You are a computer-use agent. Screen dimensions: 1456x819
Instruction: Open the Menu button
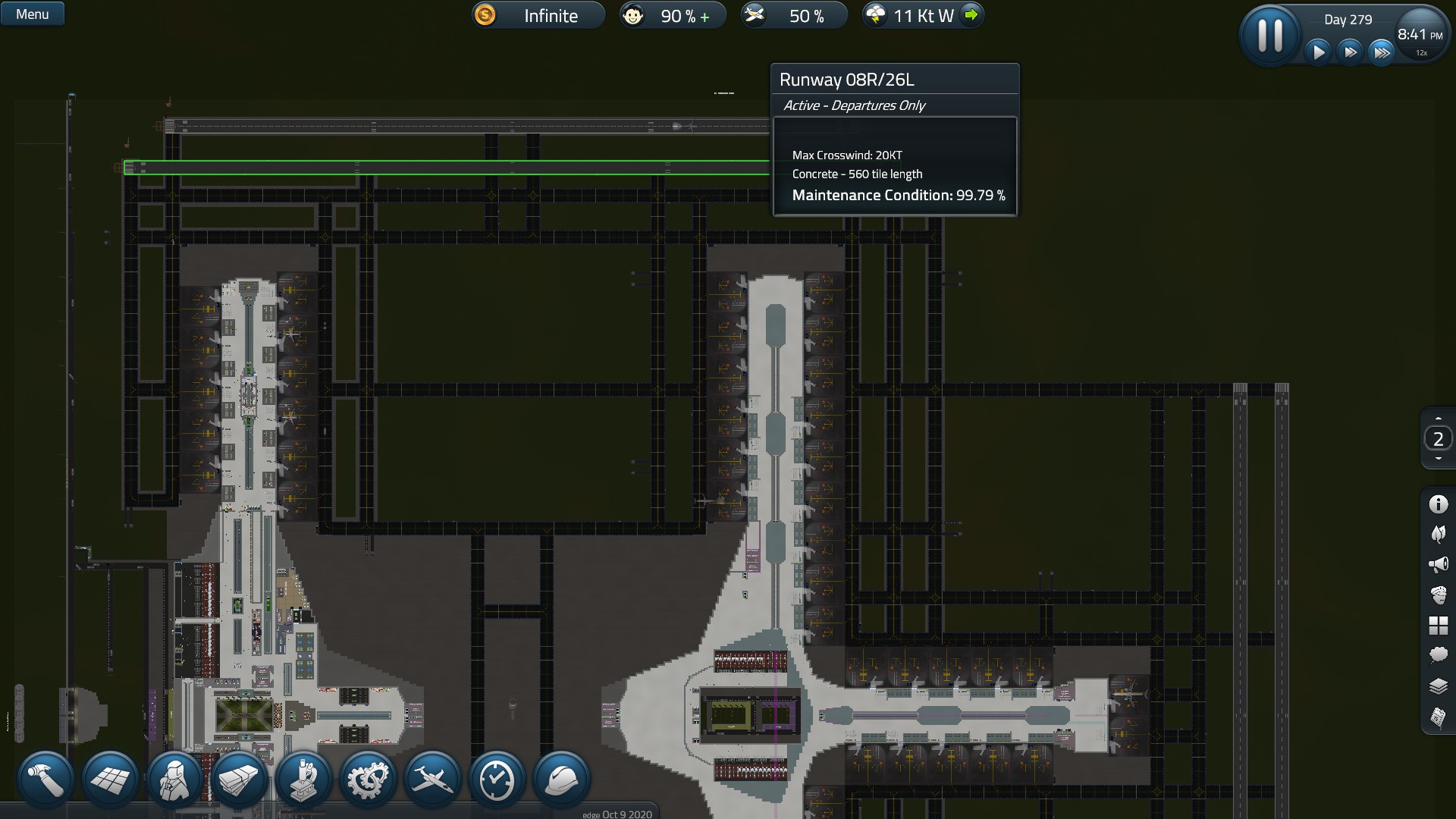(32, 14)
